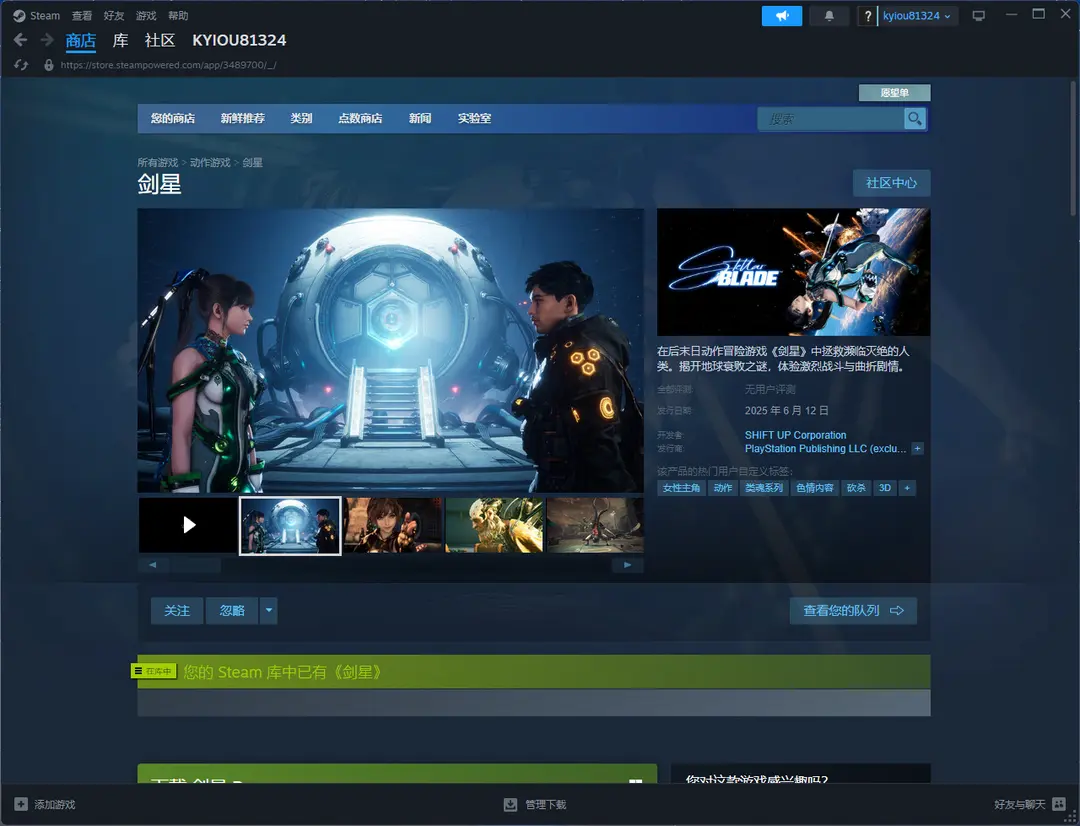Open the kyiou81324 account dropdown
Image resolution: width=1080 pixels, height=826 pixels.
click(917, 16)
